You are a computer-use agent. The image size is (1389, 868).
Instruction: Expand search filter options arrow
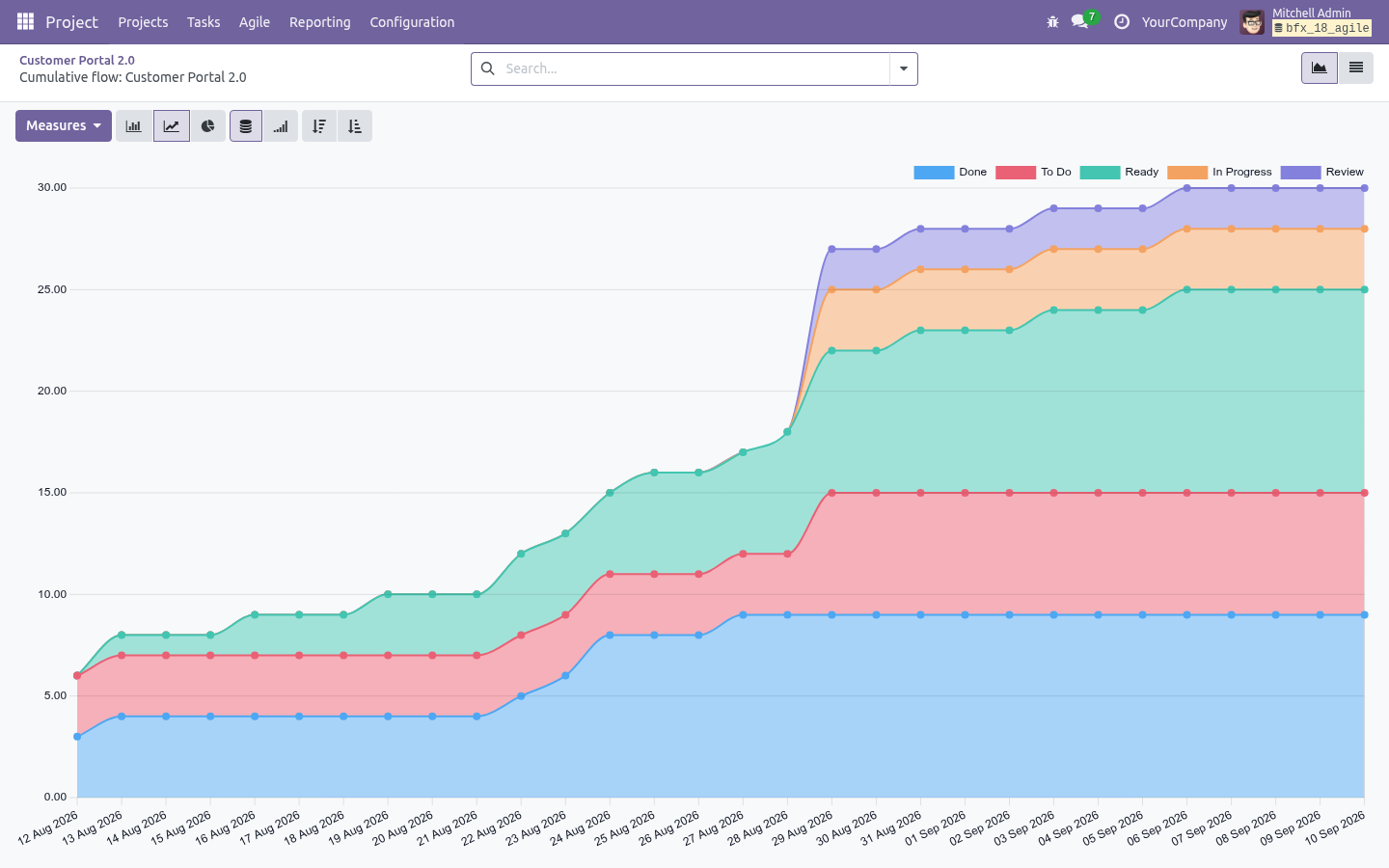(904, 68)
